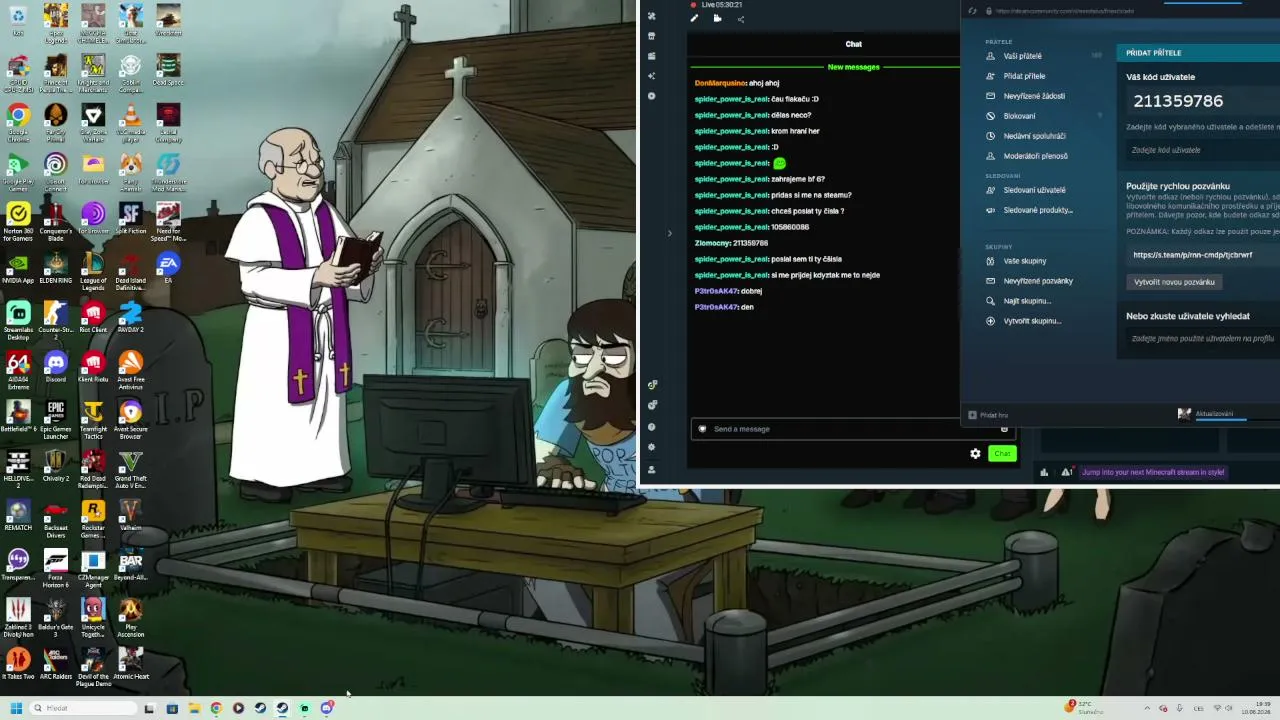This screenshot has width=1280, height=720.
Task: Open the Valheim desktop shortcut
Action: [131, 516]
